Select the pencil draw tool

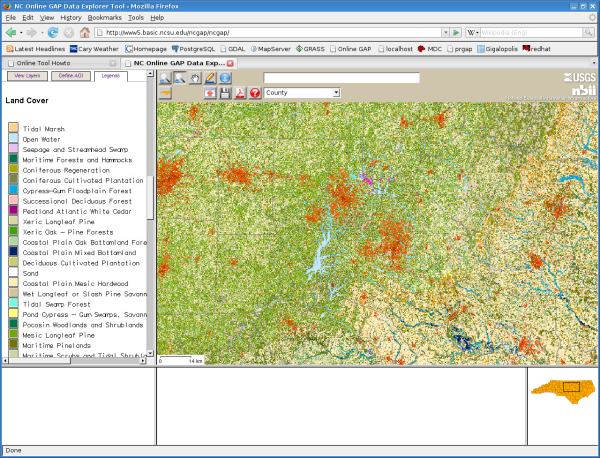(210, 78)
